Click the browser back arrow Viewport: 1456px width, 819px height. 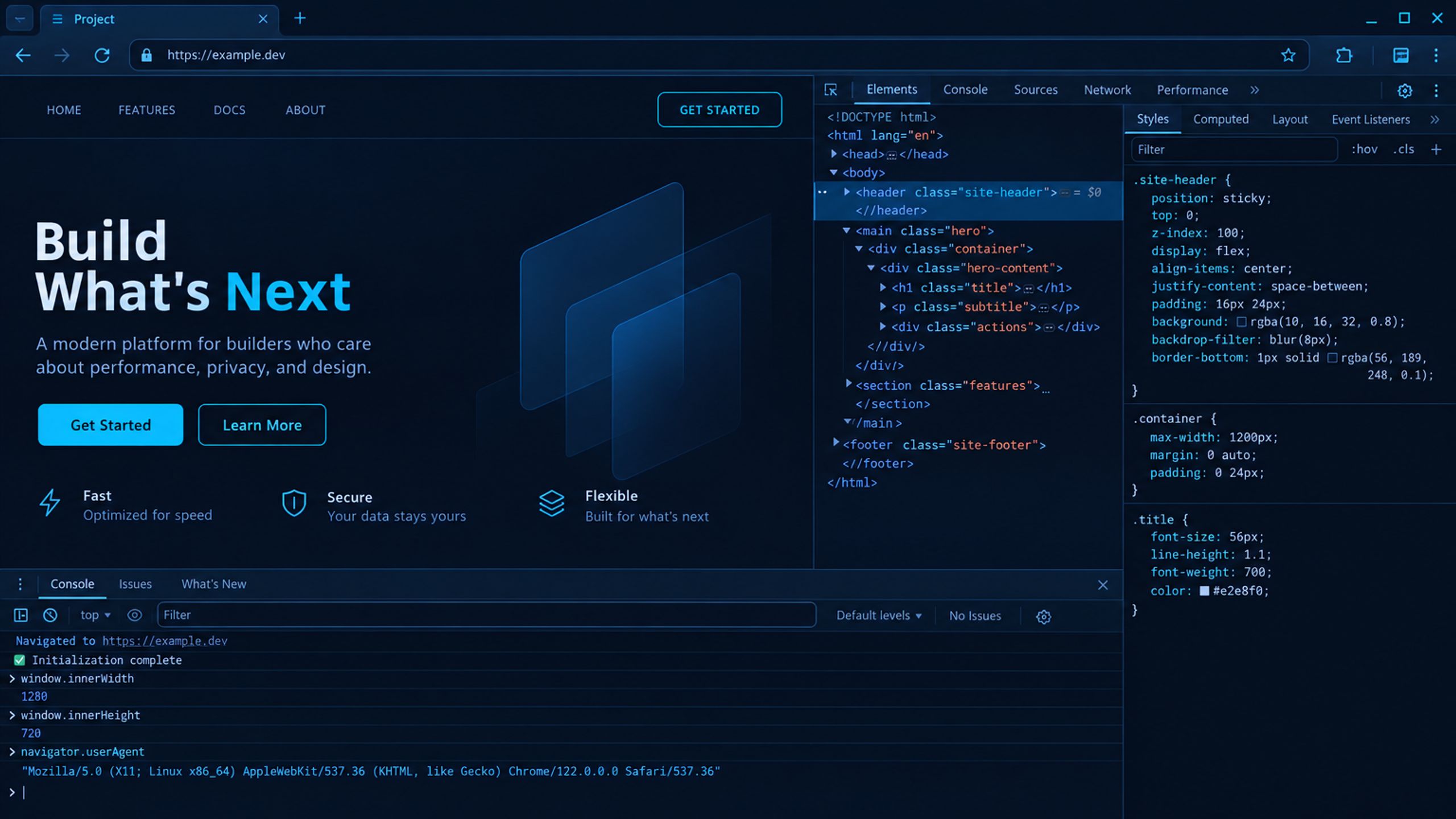[x=23, y=55]
